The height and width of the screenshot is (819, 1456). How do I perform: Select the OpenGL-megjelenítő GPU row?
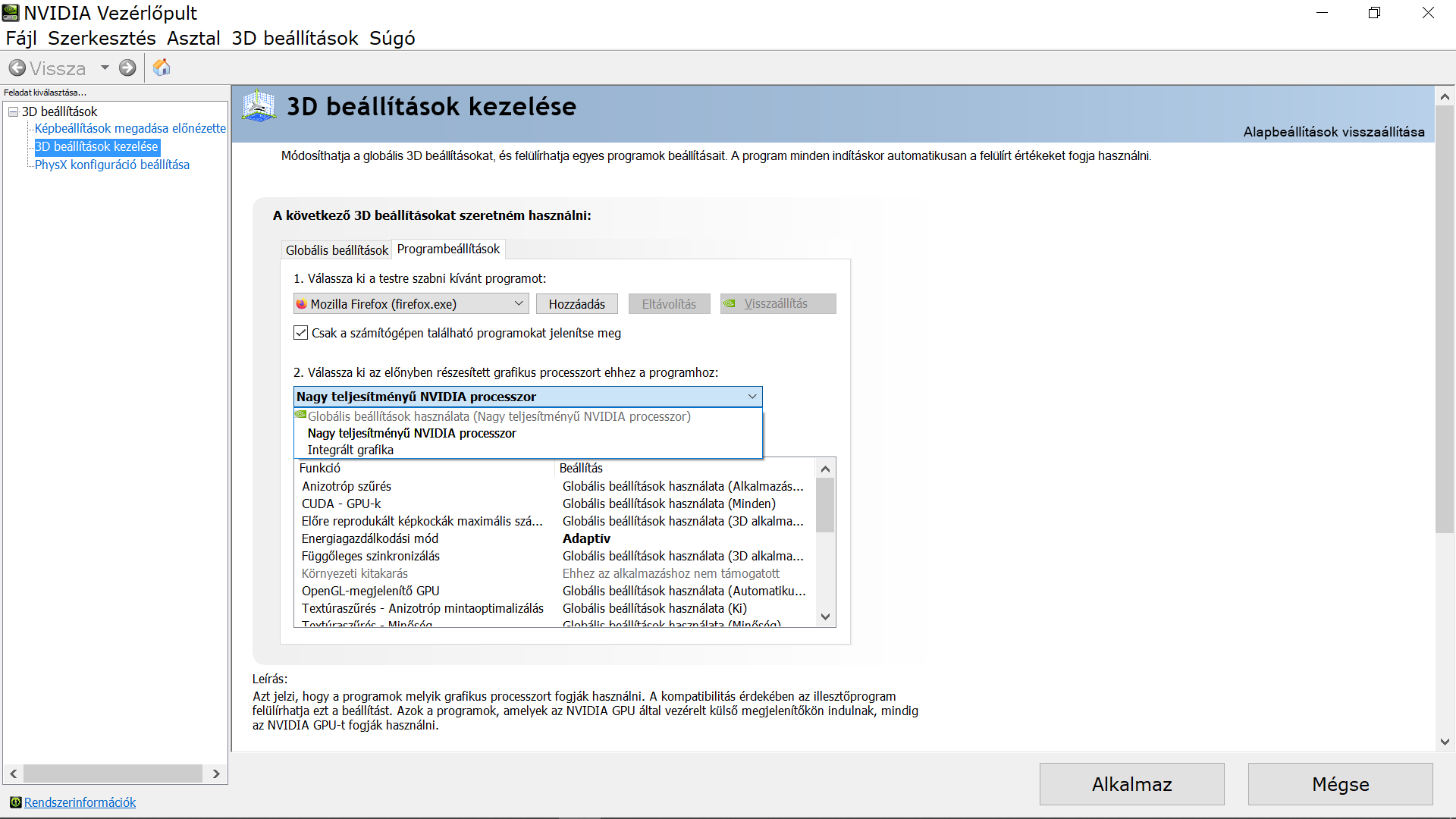pyautogui.click(x=555, y=591)
